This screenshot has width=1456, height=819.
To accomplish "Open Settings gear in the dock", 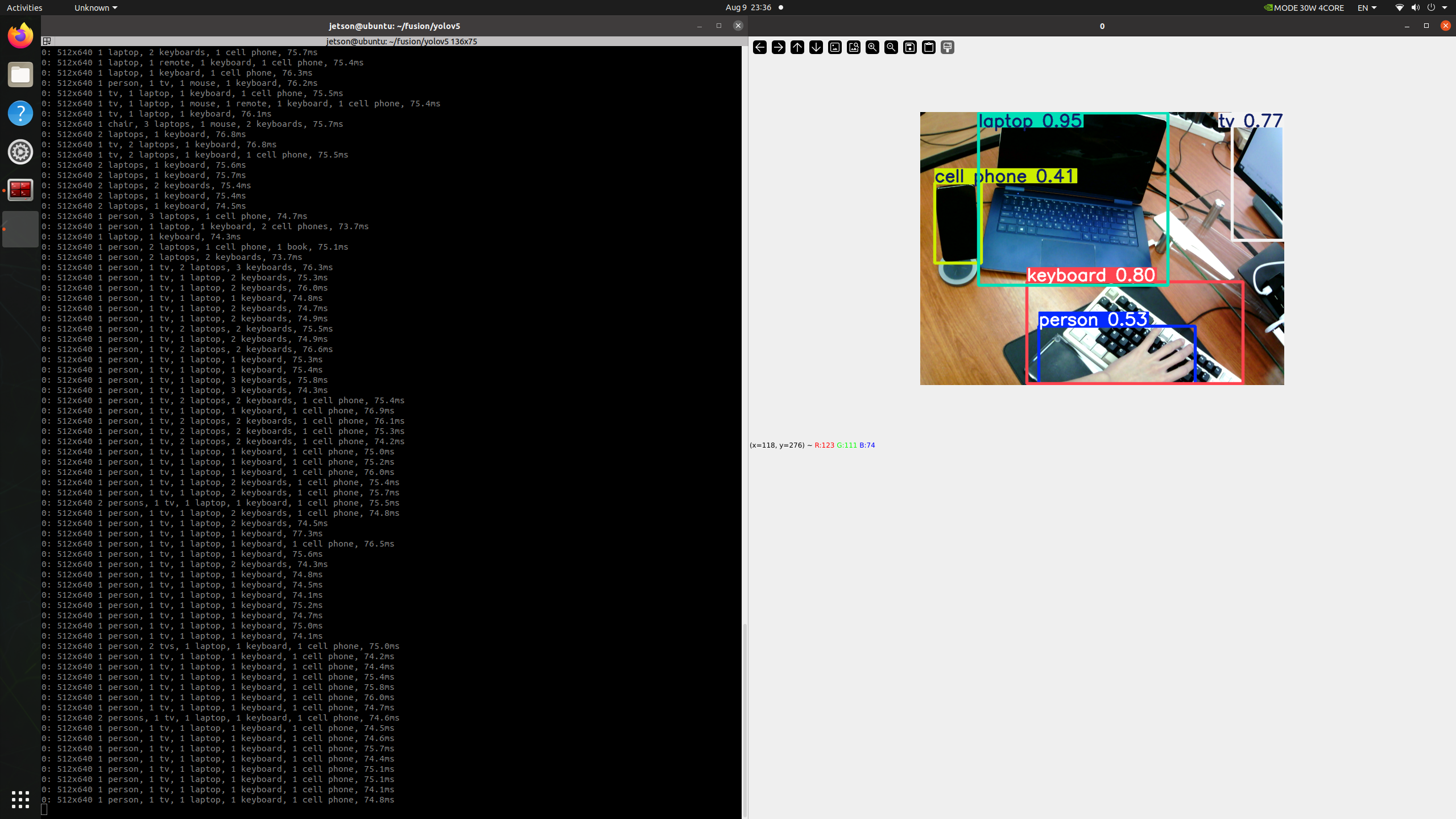I will [20, 152].
